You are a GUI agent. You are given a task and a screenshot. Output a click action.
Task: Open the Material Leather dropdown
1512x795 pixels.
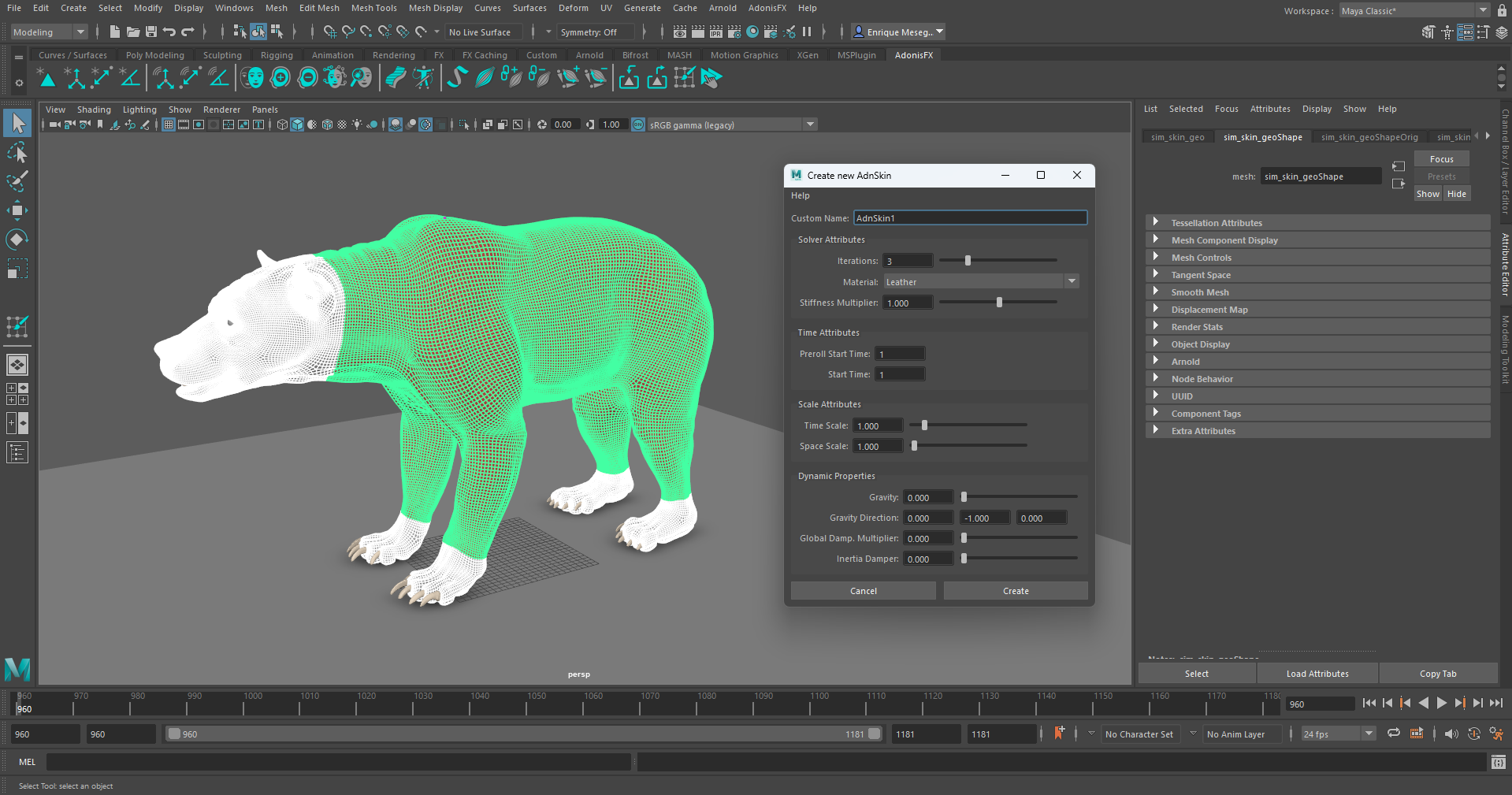point(981,281)
